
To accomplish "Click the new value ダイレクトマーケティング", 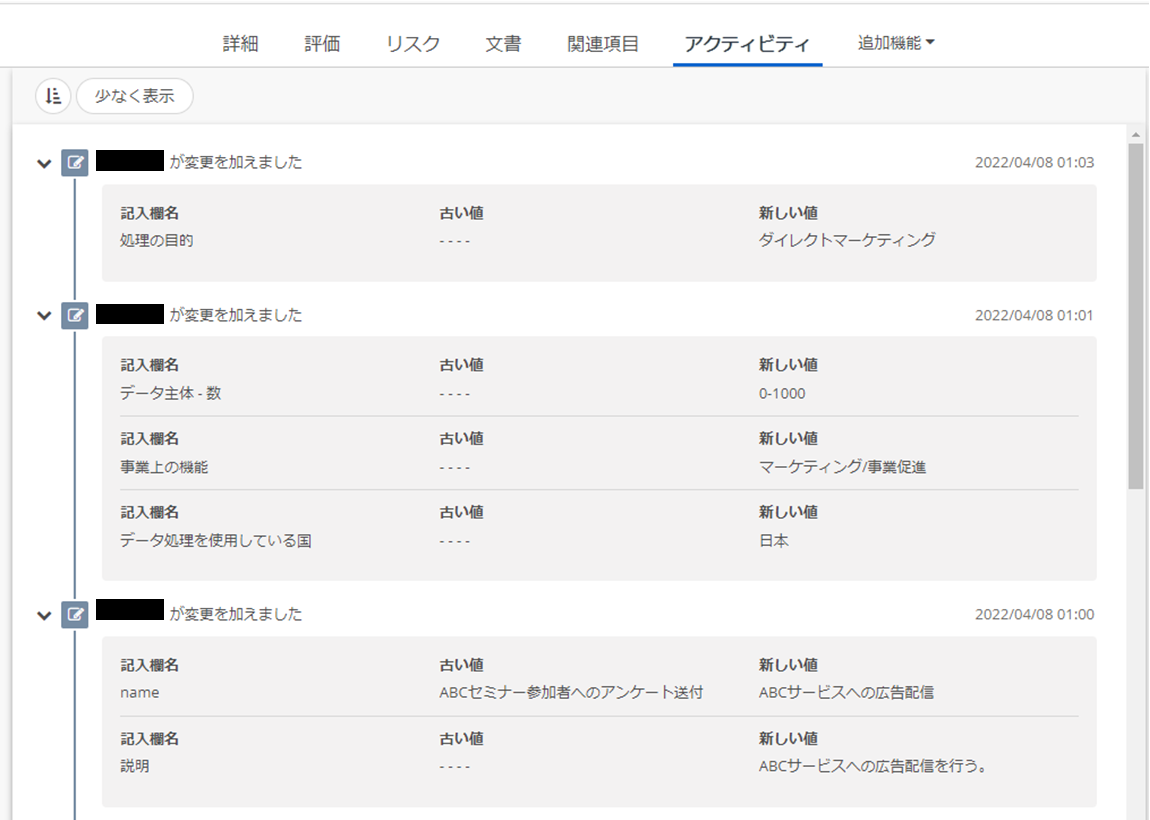I will 847,240.
